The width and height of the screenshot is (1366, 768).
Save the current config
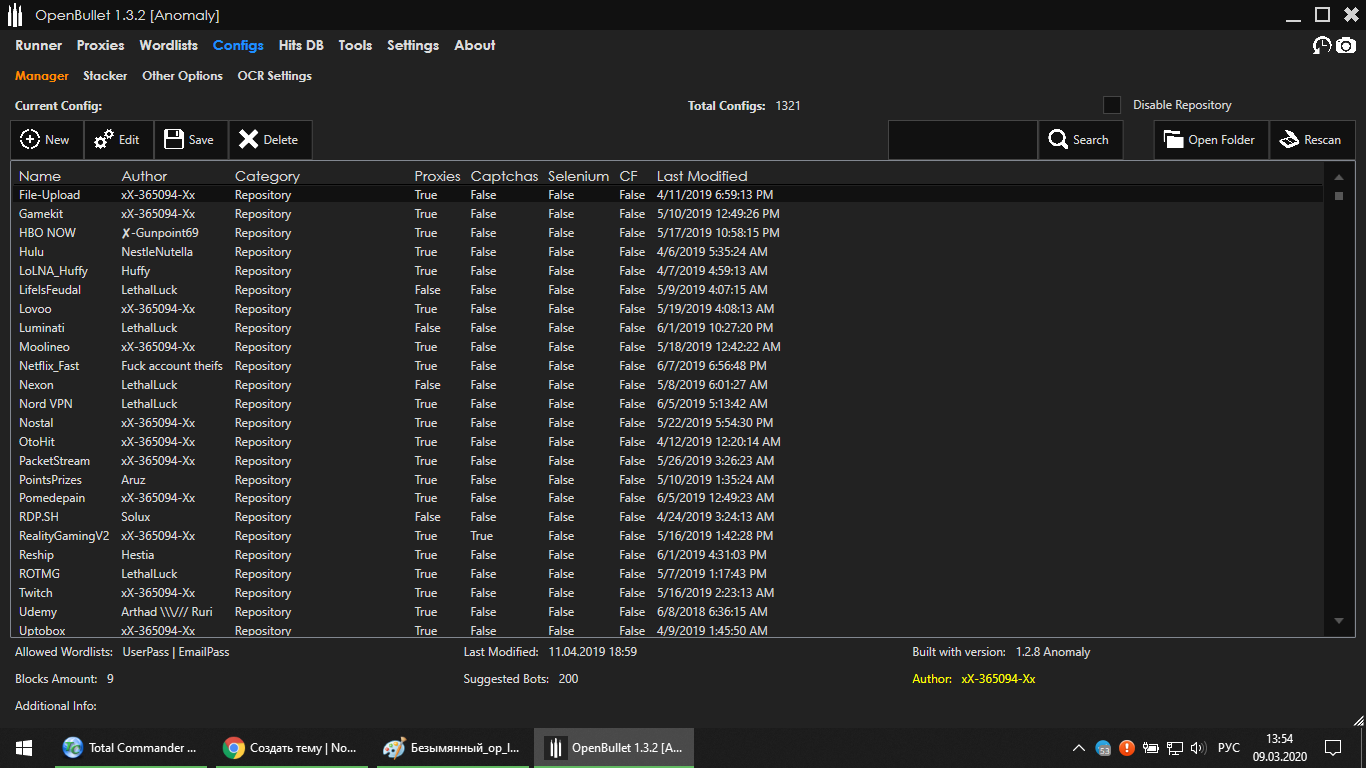tap(191, 140)
